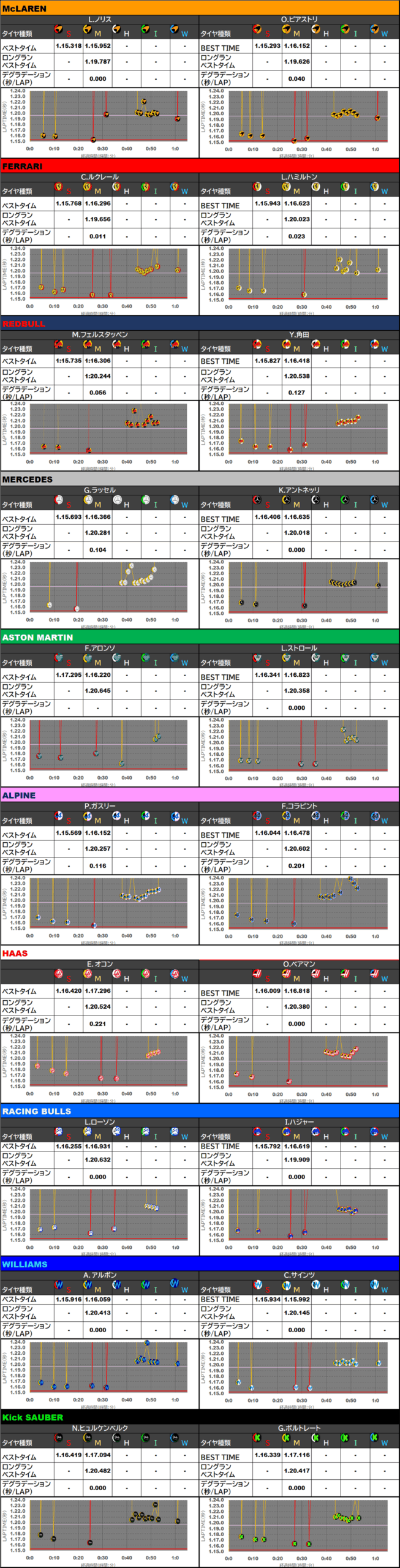
Task: Open Antonelli's lap time scatter chart
Action: 299,594
